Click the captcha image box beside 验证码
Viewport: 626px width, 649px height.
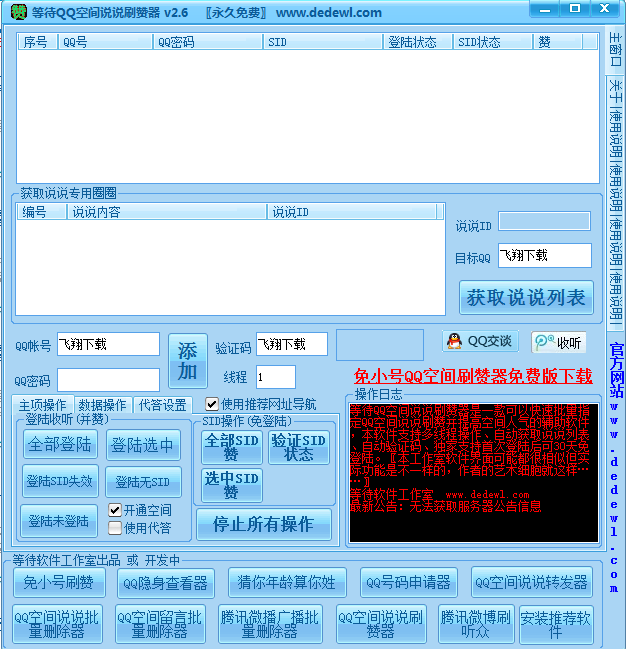[x=380, y=345]
